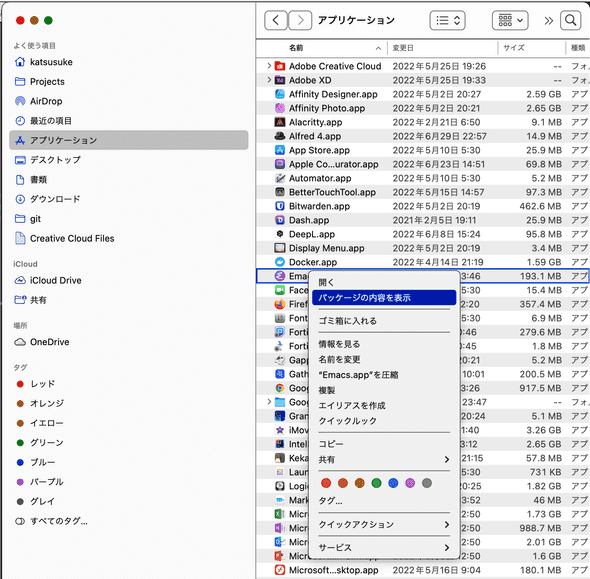The width and height of the screenshot is (590, 579).
Task: Open クイックアクション submenu
Action: pyautogui.click(x=384, y=524)
